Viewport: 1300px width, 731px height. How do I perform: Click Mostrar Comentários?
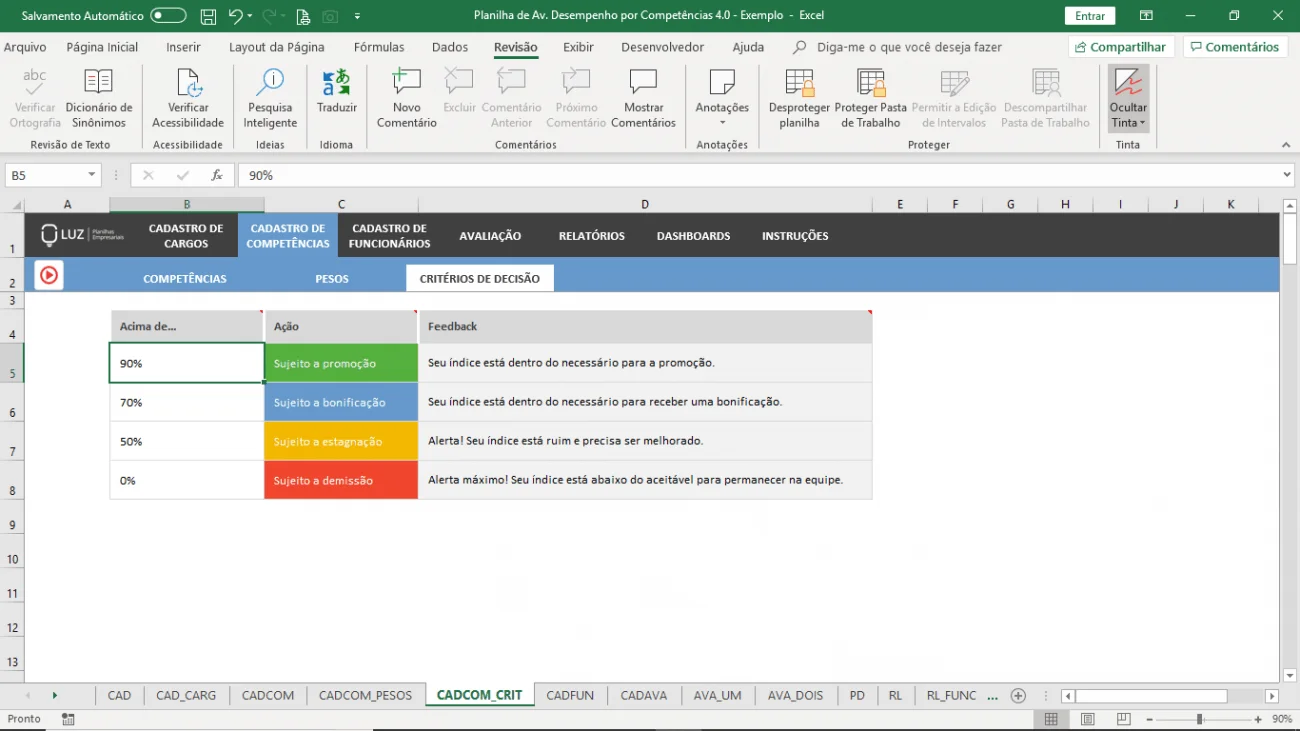pyautogui.click(x=643, y=99)
